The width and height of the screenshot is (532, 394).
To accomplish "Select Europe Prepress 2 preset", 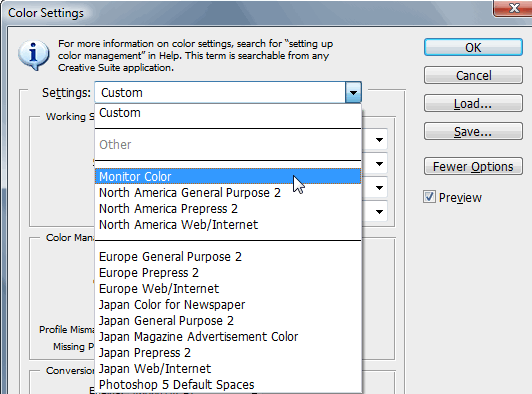I will coord(228,273).
